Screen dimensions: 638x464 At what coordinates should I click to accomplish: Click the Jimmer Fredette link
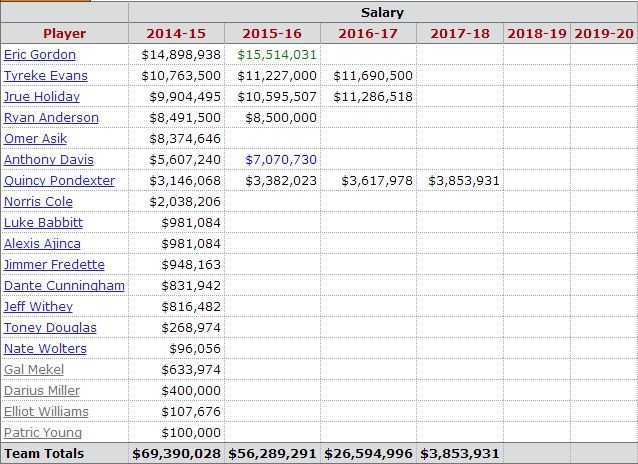click(x=54, y=265)
